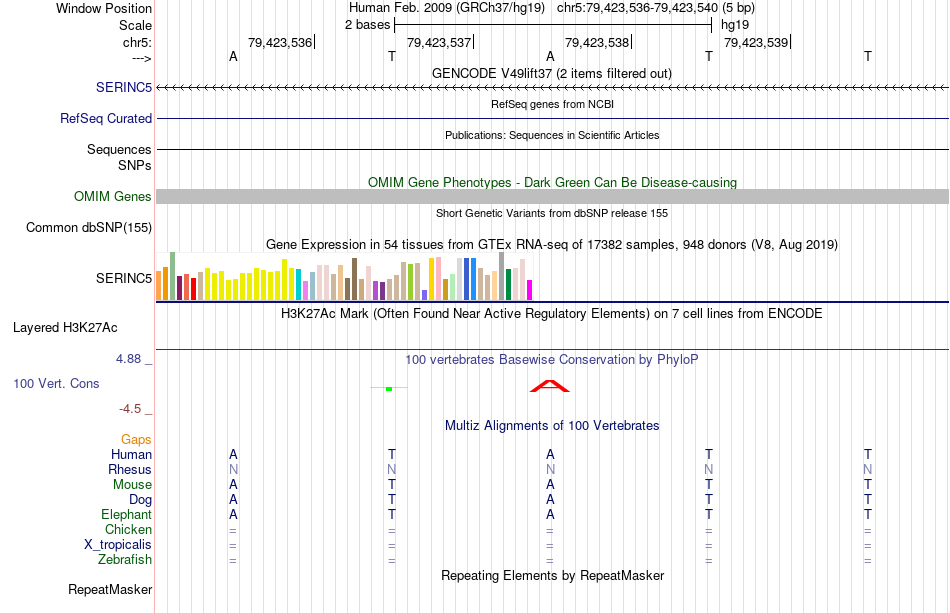Open 'Gene Expression in 54 tissues from GTEx' title

[x=552, y=245]
